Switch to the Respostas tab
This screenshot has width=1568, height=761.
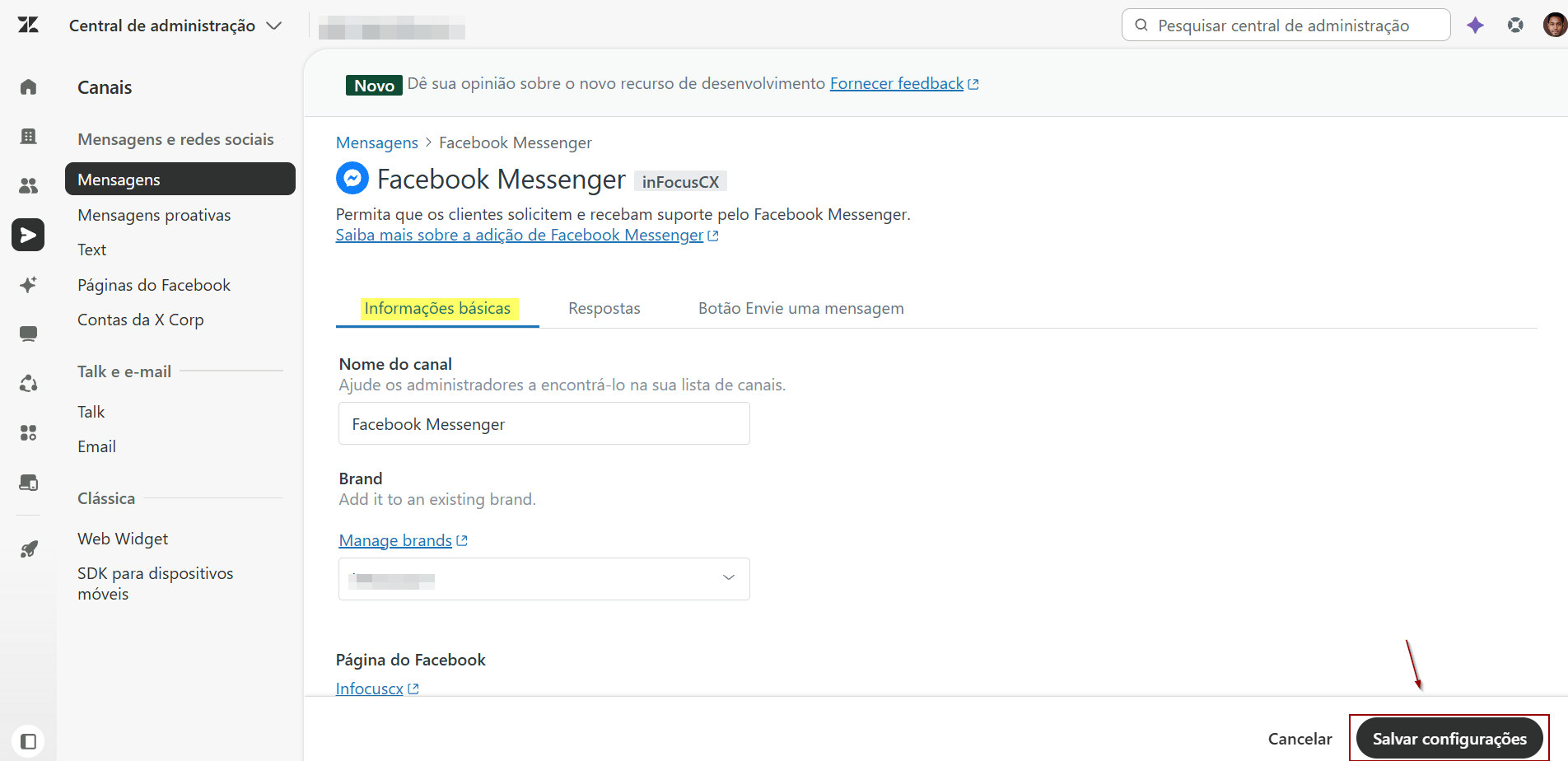[604, 309]
